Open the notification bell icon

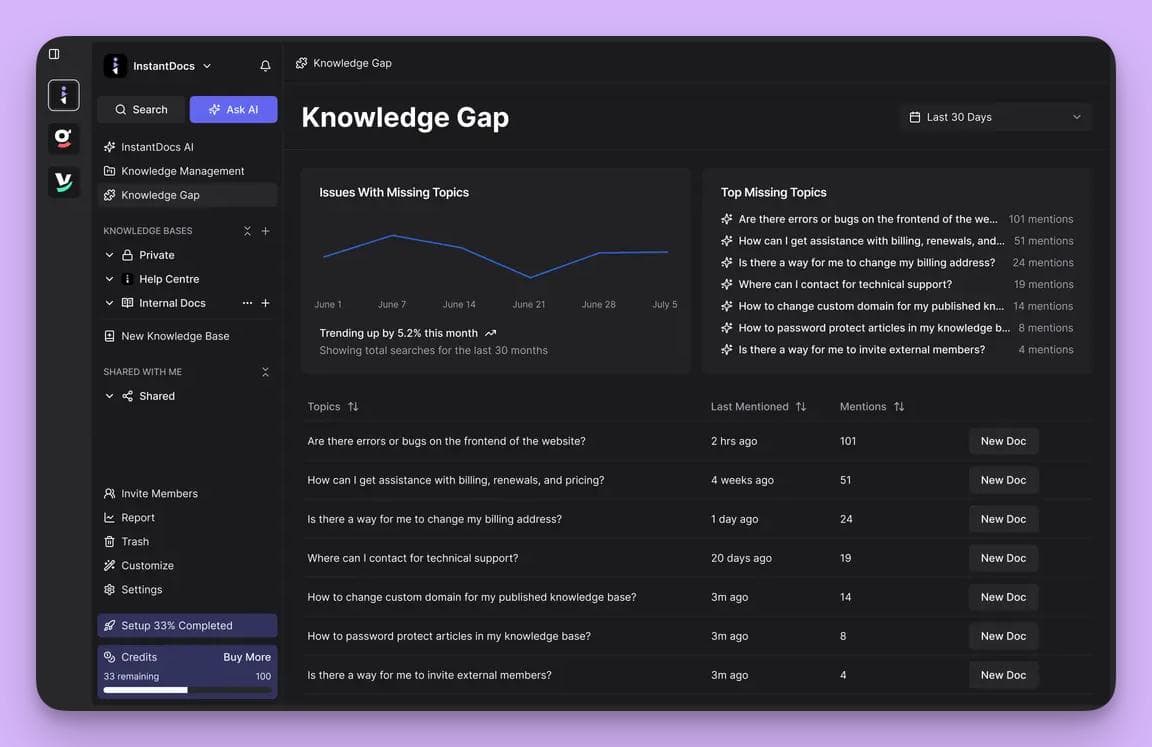tap(264, 65)
